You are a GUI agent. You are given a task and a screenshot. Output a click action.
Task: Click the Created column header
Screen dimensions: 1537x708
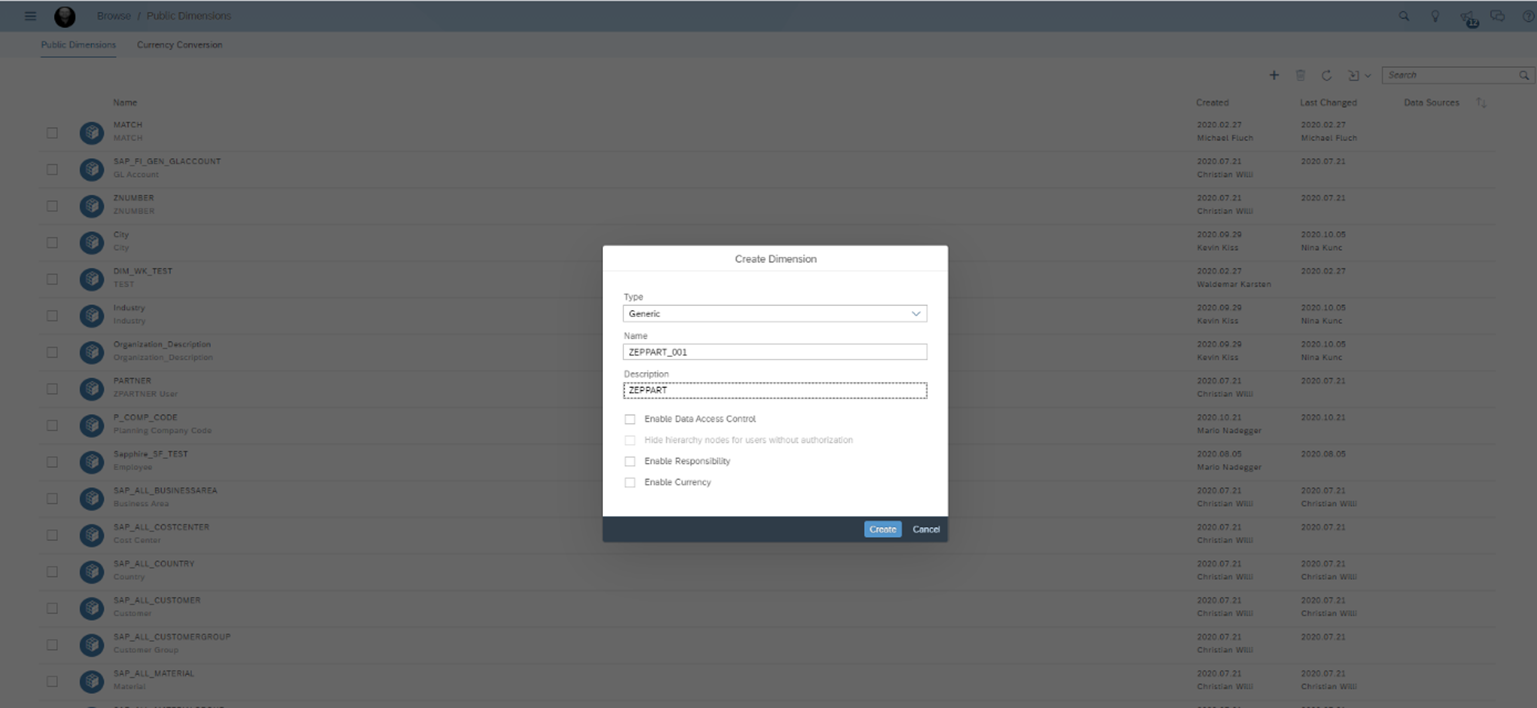pos(1212,103)
